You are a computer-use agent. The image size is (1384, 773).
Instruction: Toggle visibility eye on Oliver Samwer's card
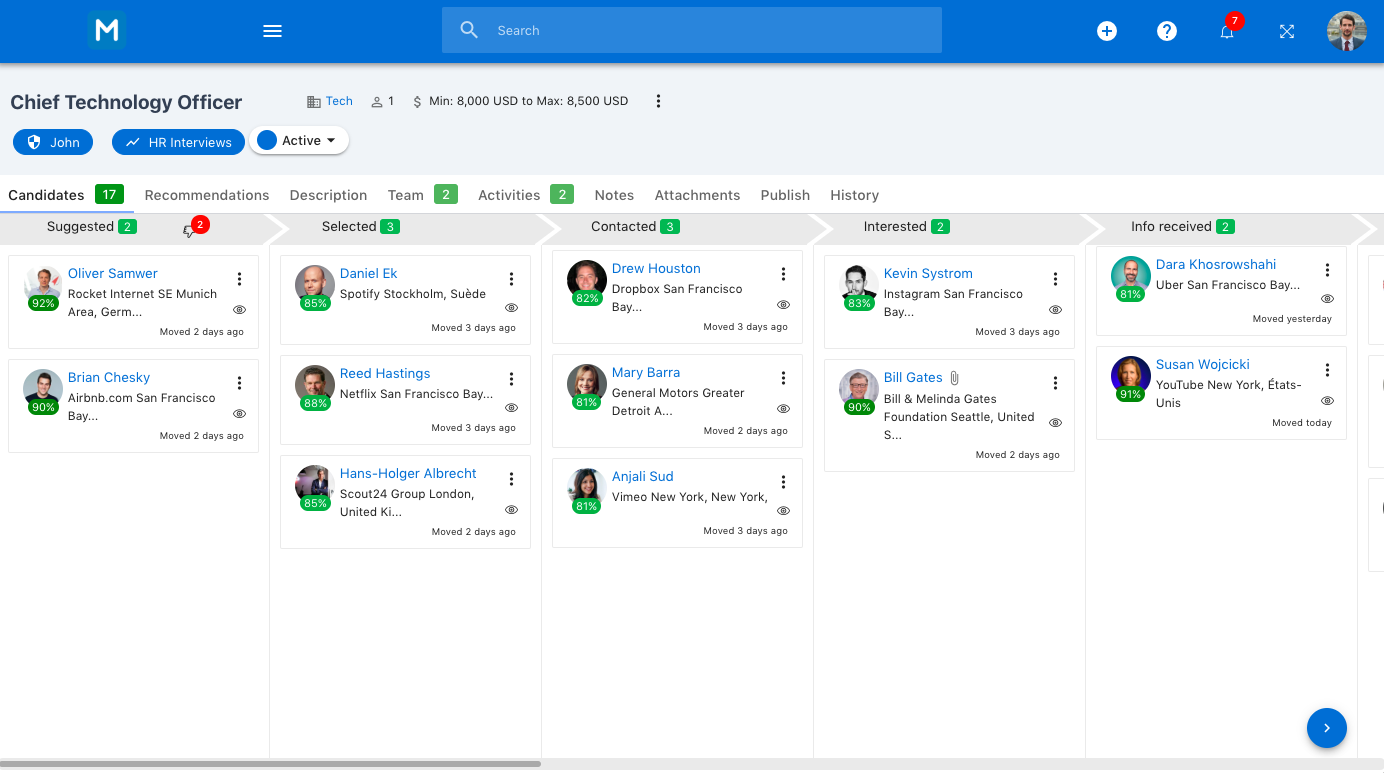(x=239, y=310)
